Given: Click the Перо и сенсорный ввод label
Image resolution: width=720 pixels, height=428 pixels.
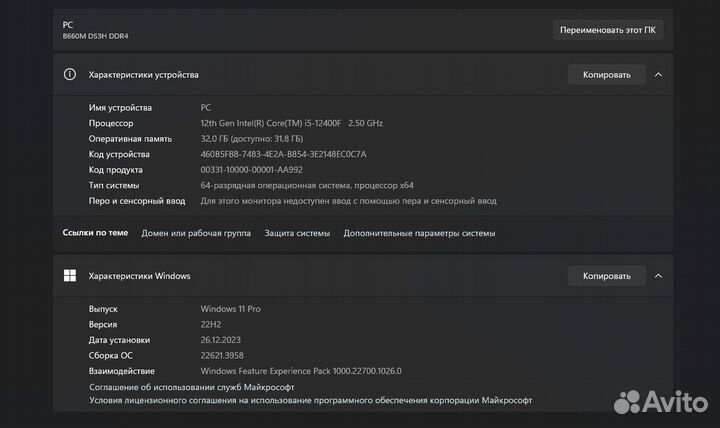Looking at the screenshot, I should pos(137,201).
